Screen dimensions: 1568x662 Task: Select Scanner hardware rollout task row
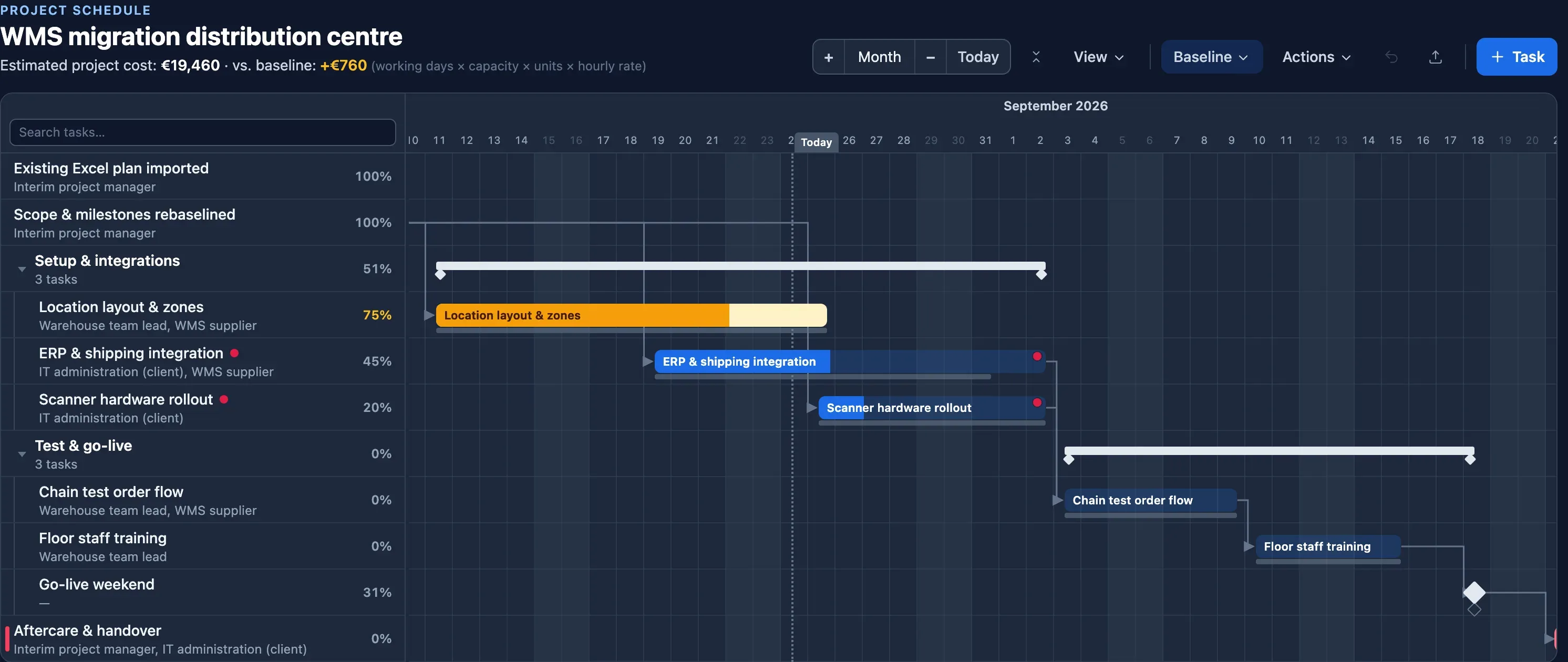pos(203,408)
